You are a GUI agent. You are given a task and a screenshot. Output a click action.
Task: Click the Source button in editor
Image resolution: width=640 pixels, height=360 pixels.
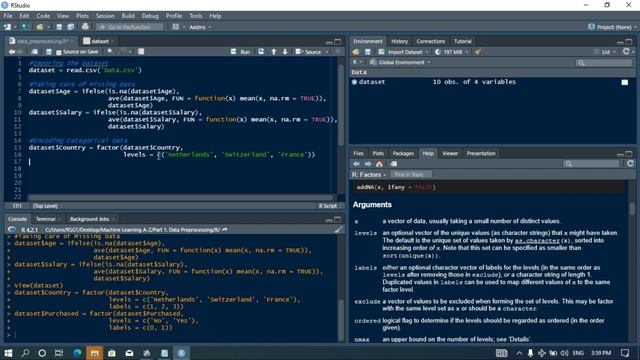309,52
